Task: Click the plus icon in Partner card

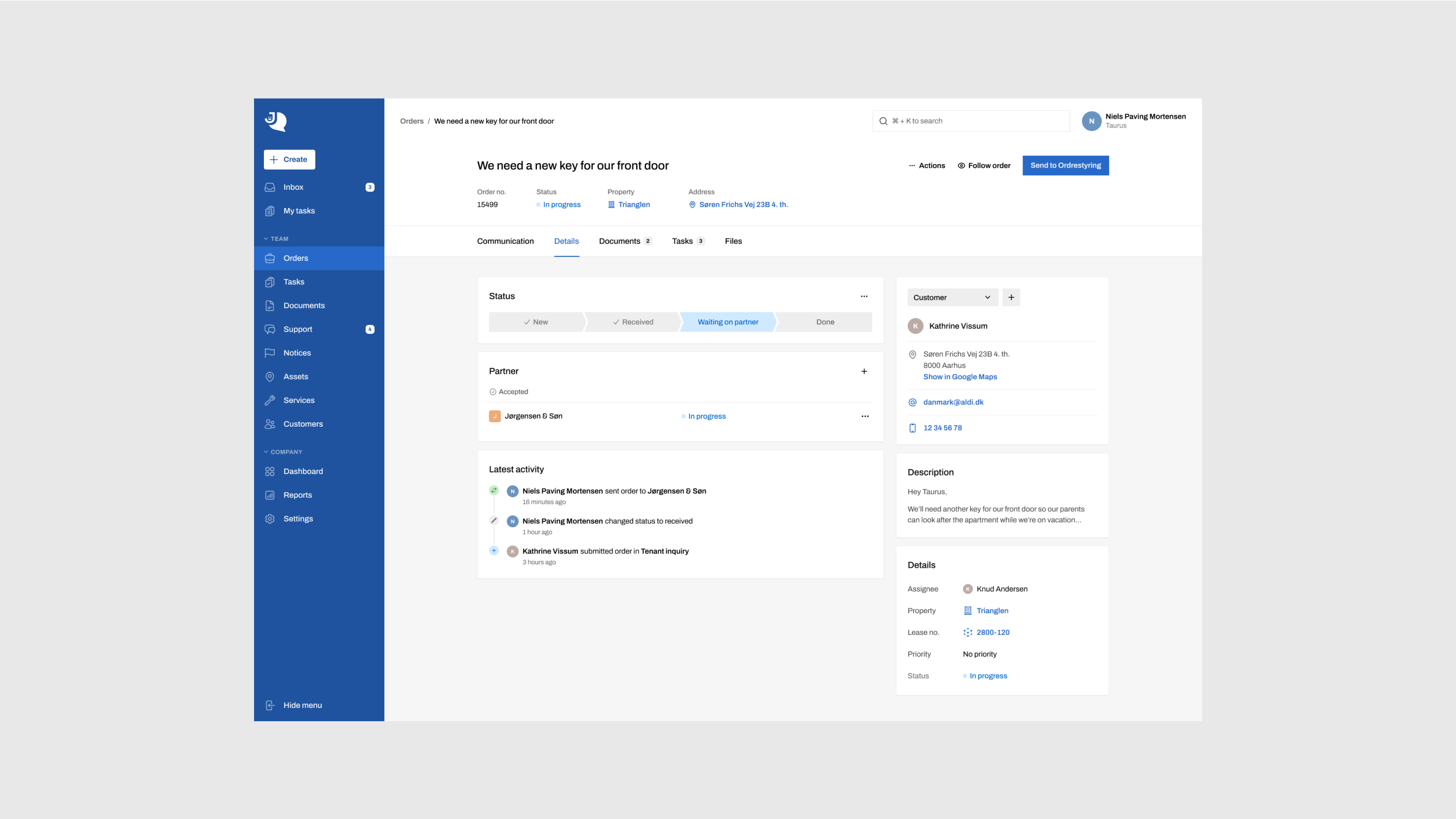Action: point(864,371)
